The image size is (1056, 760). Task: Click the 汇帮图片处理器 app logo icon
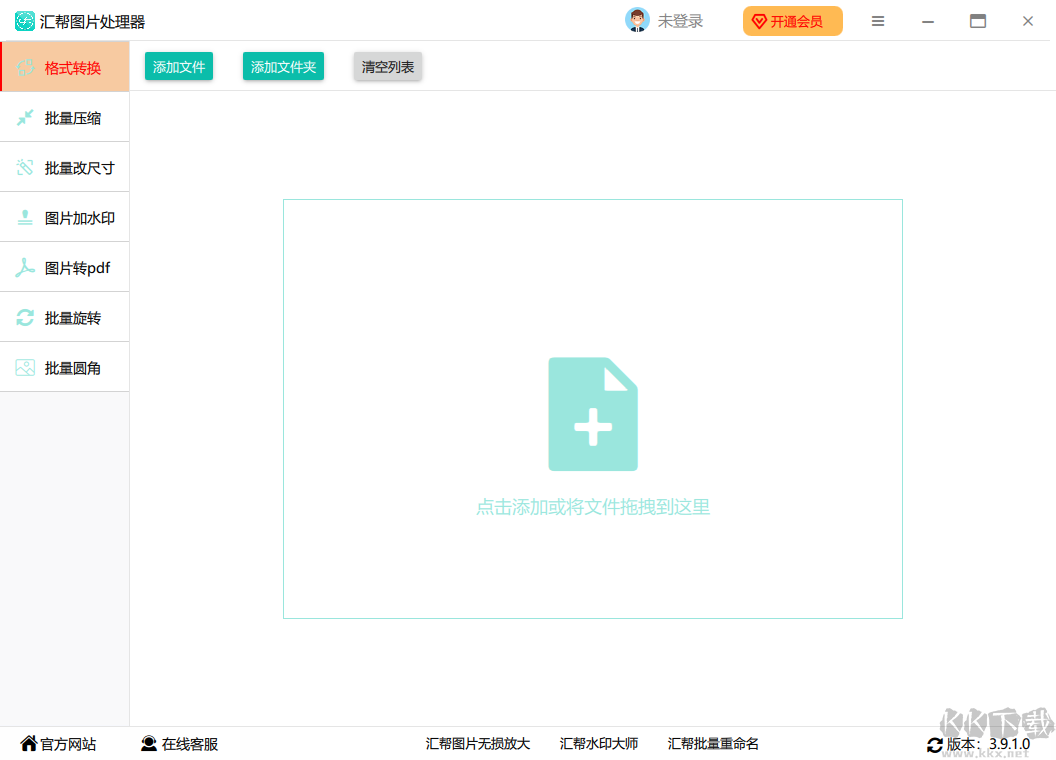tap(25, 22)
